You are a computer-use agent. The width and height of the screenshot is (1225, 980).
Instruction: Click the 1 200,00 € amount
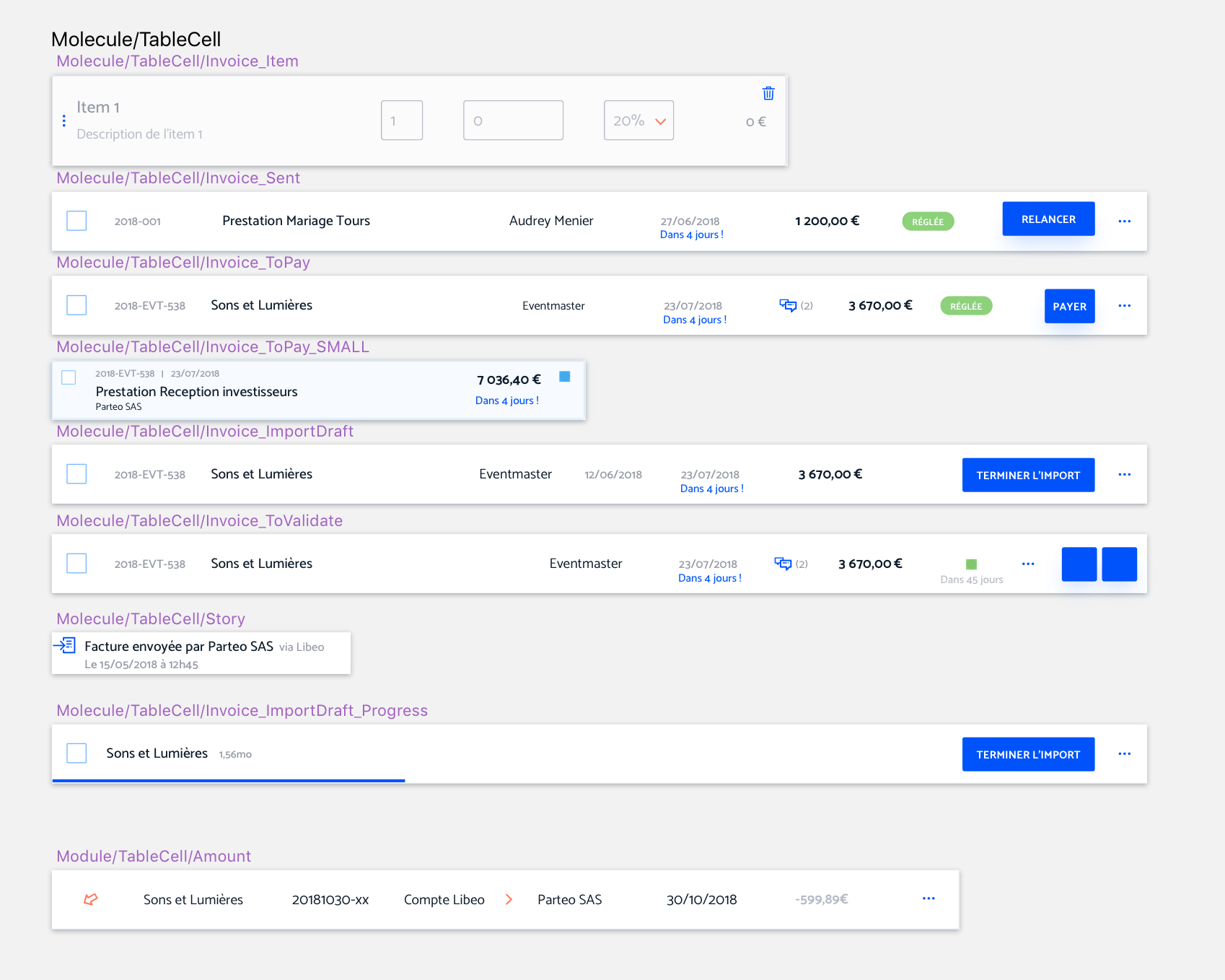point(827,221)
